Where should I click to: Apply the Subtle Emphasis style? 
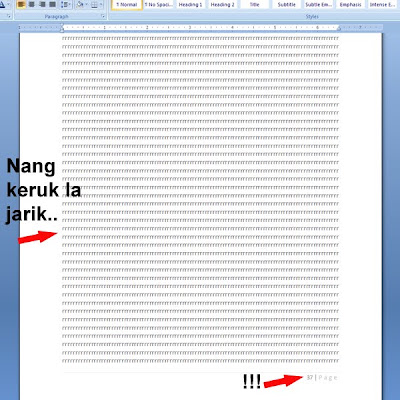click(x=318, y=5)
